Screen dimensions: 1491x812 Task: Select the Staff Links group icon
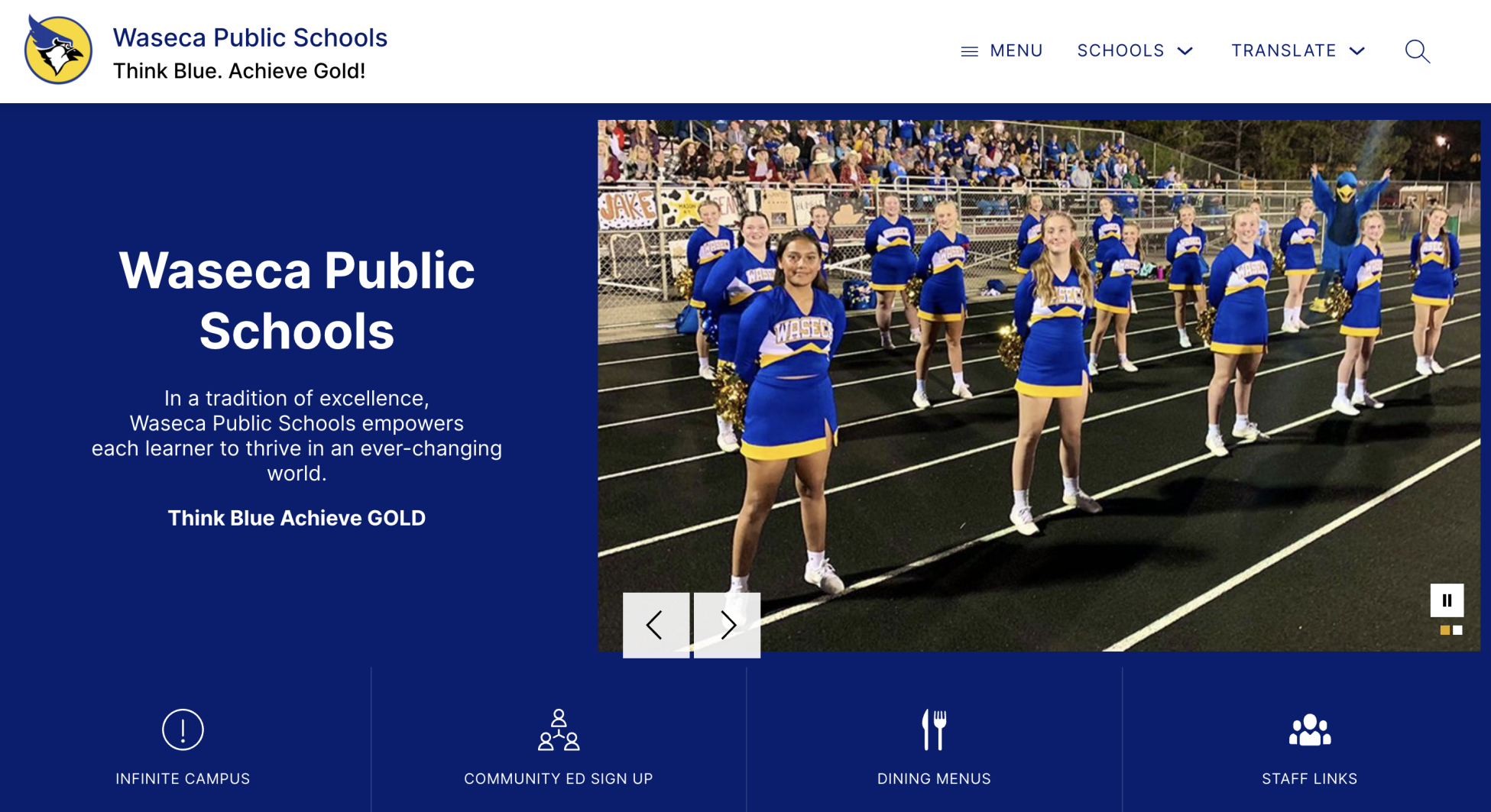tap(1310, 730)
